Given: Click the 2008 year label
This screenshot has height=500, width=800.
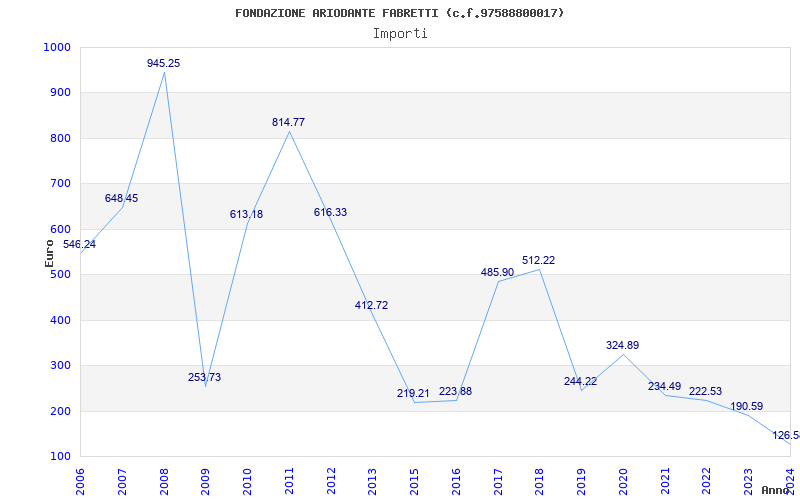Looking at the screenshot, I should (164, 481).
